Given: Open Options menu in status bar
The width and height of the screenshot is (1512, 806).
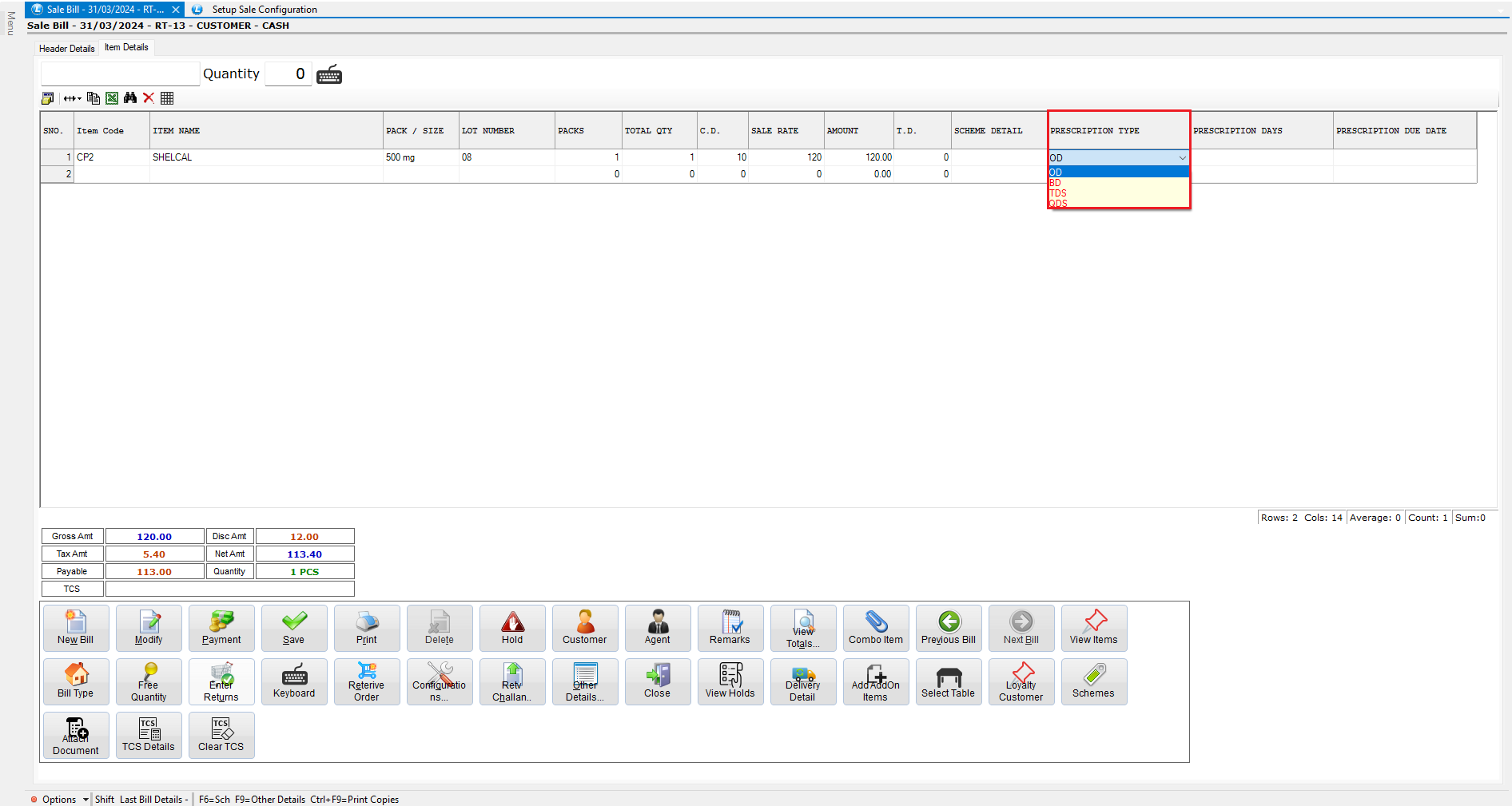Looking at the screenshot, I should tap(59, 799).
